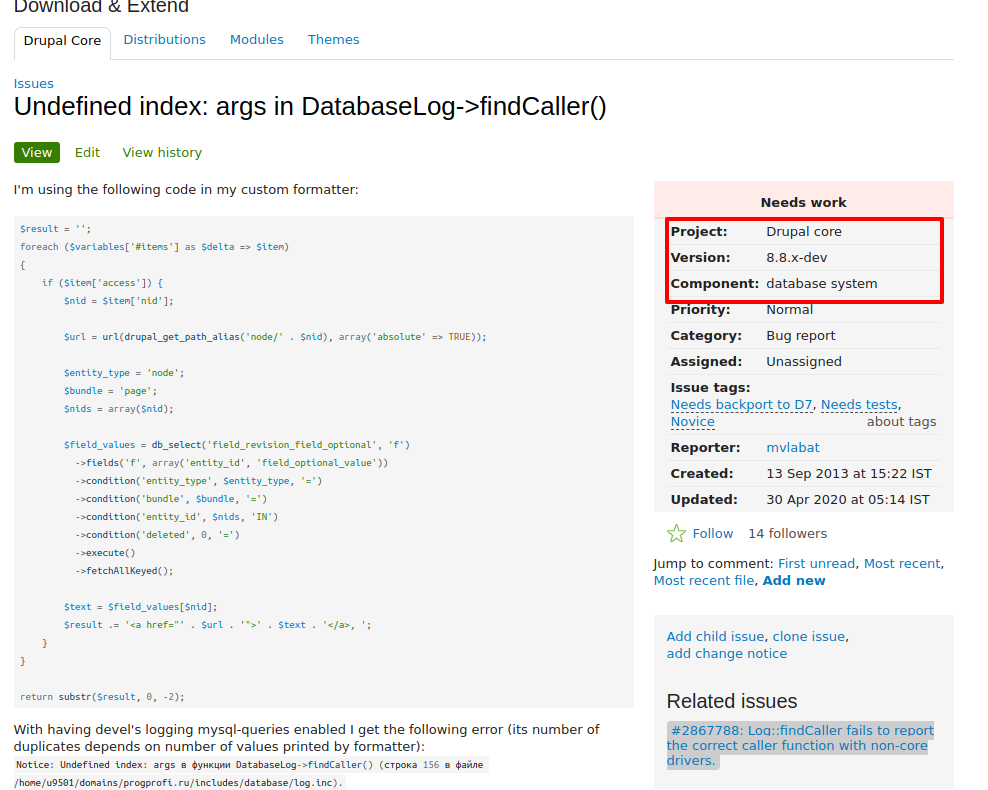Visit reporter mvlabat's profile
Screen dimensions: 988x790
click(x=793, y=447)
